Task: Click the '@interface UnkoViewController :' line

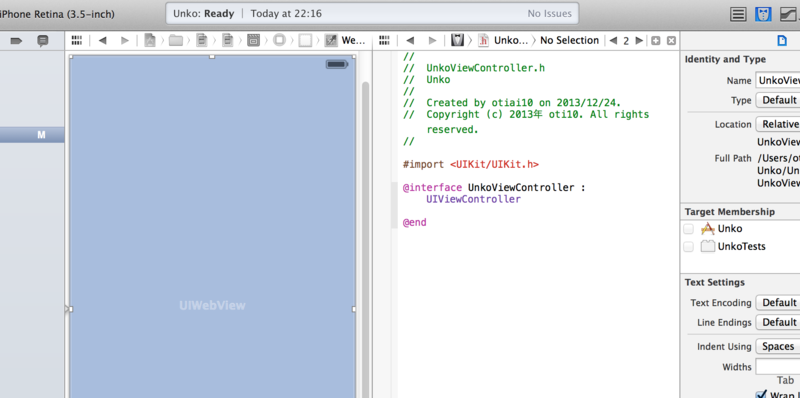Action: point(494,188)
